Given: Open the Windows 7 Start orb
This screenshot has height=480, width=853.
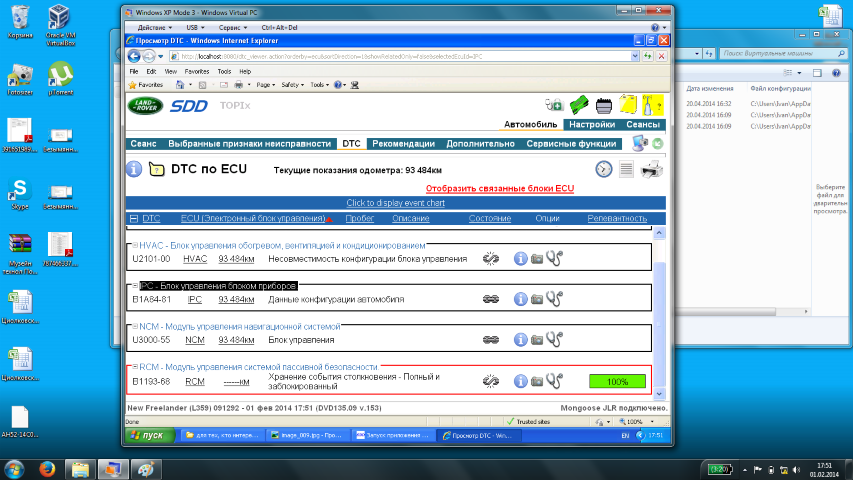Looking at the screenshot, I should pos(14,469).
